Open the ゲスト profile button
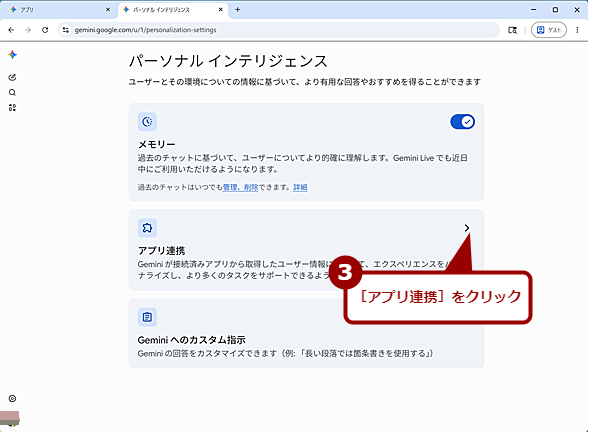This screenshot has height=433, width=589. (x=548, y=30)
